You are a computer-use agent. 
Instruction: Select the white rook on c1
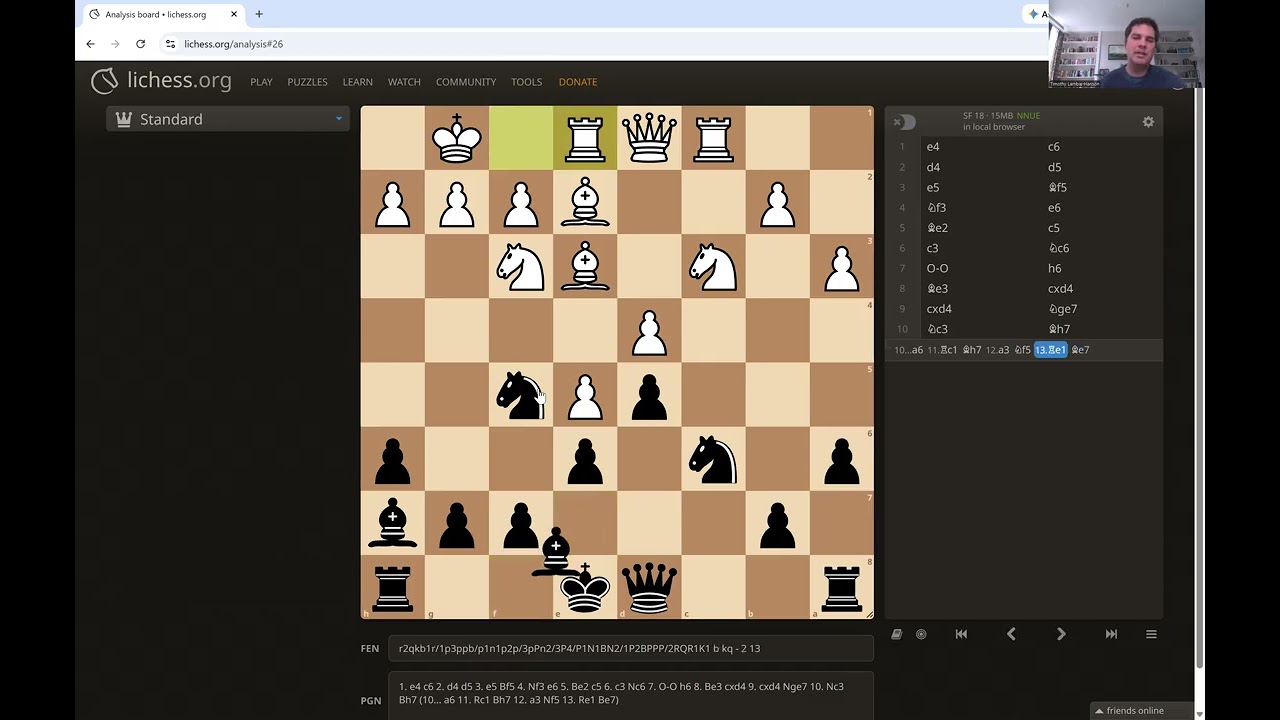[713, 138]
